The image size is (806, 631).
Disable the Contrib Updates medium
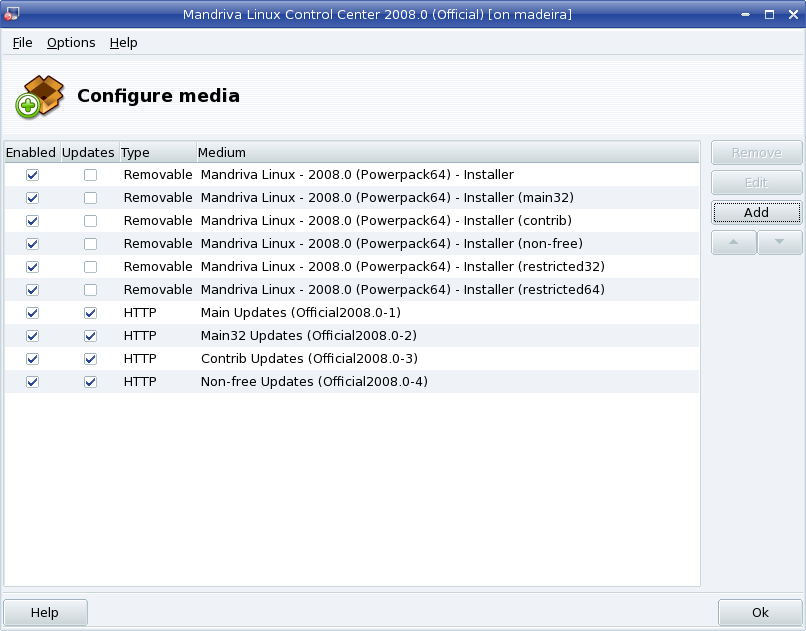(32, 359)
